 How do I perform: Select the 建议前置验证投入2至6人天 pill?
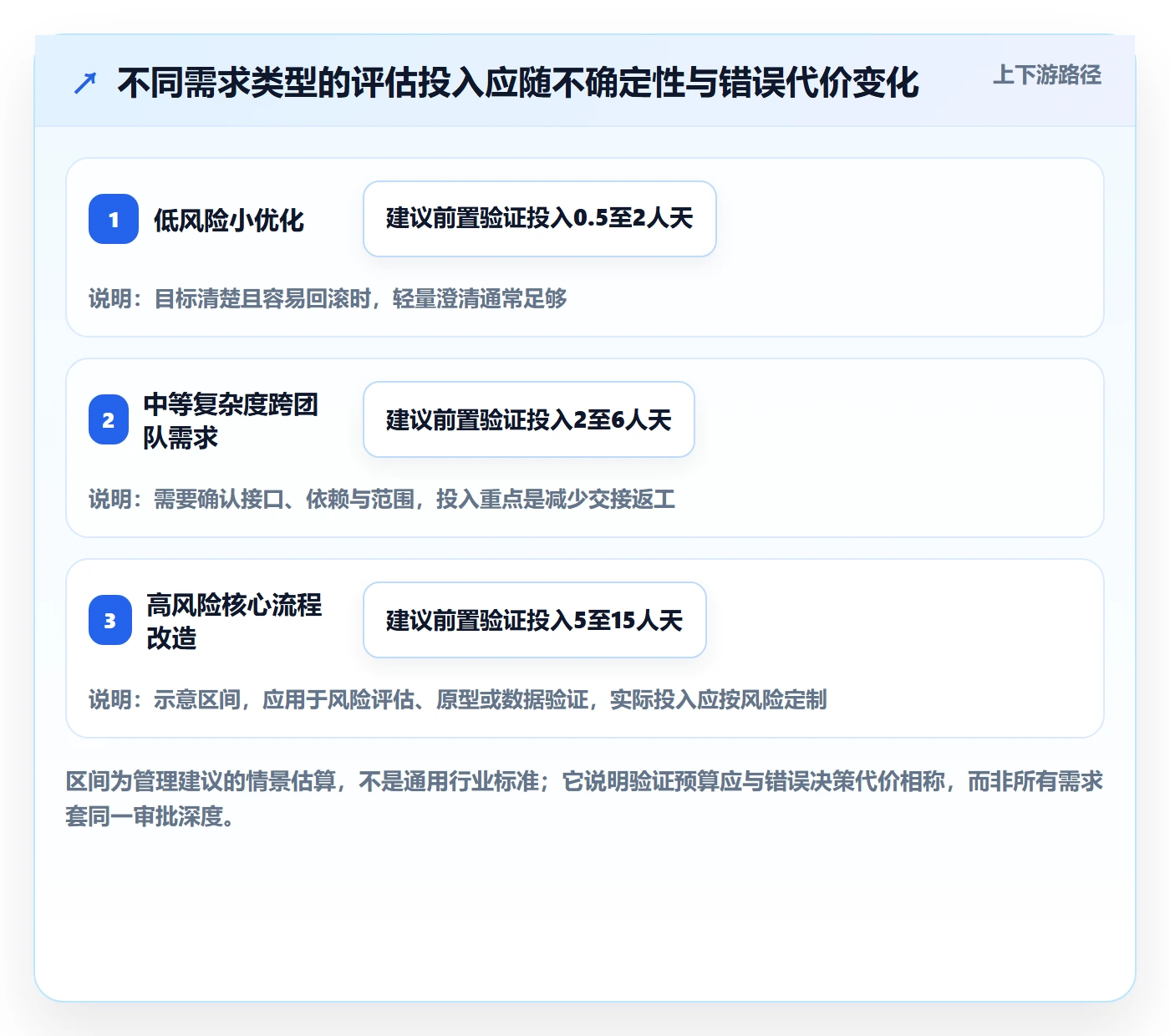(529, 419)
